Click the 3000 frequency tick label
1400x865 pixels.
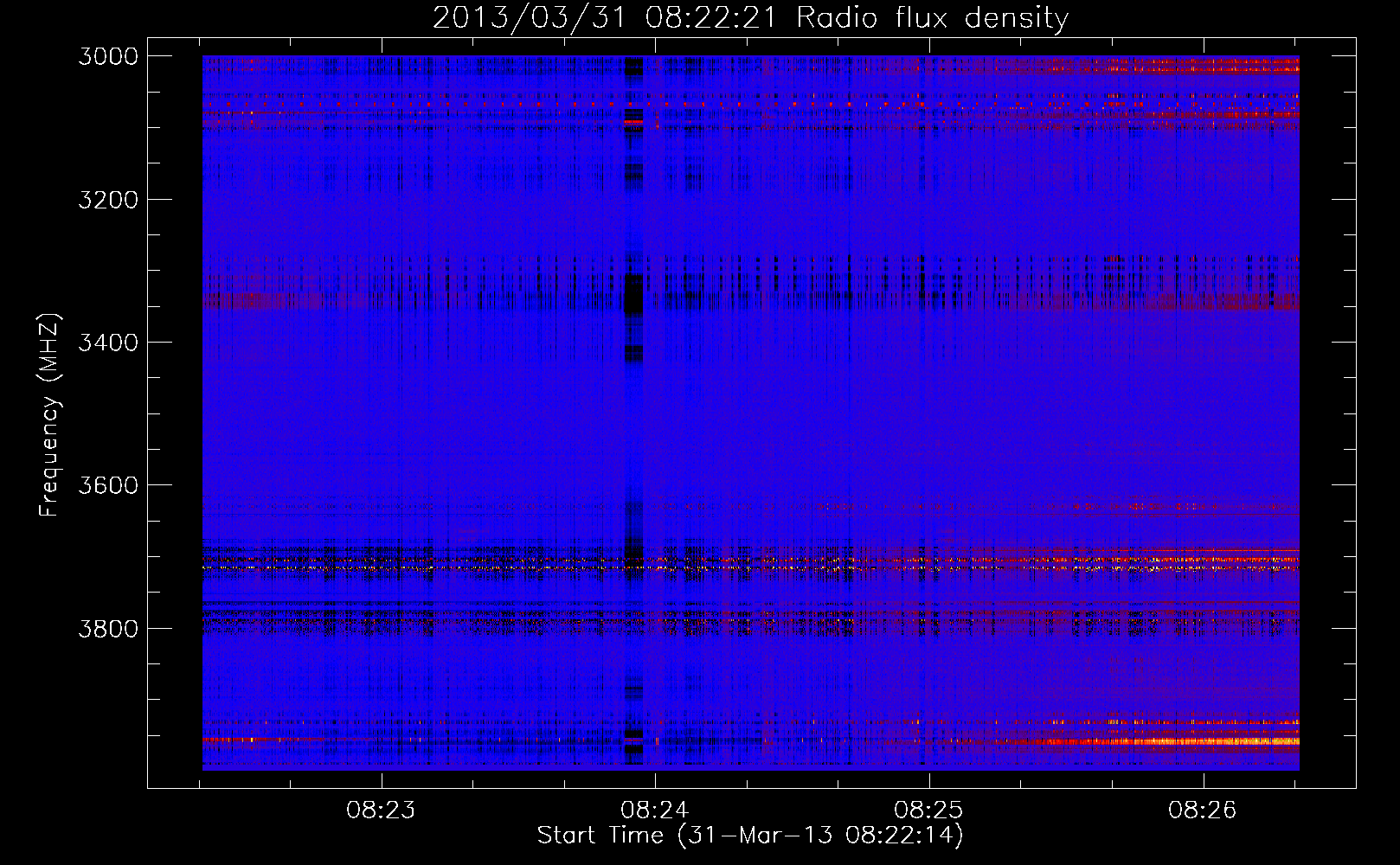108,56
